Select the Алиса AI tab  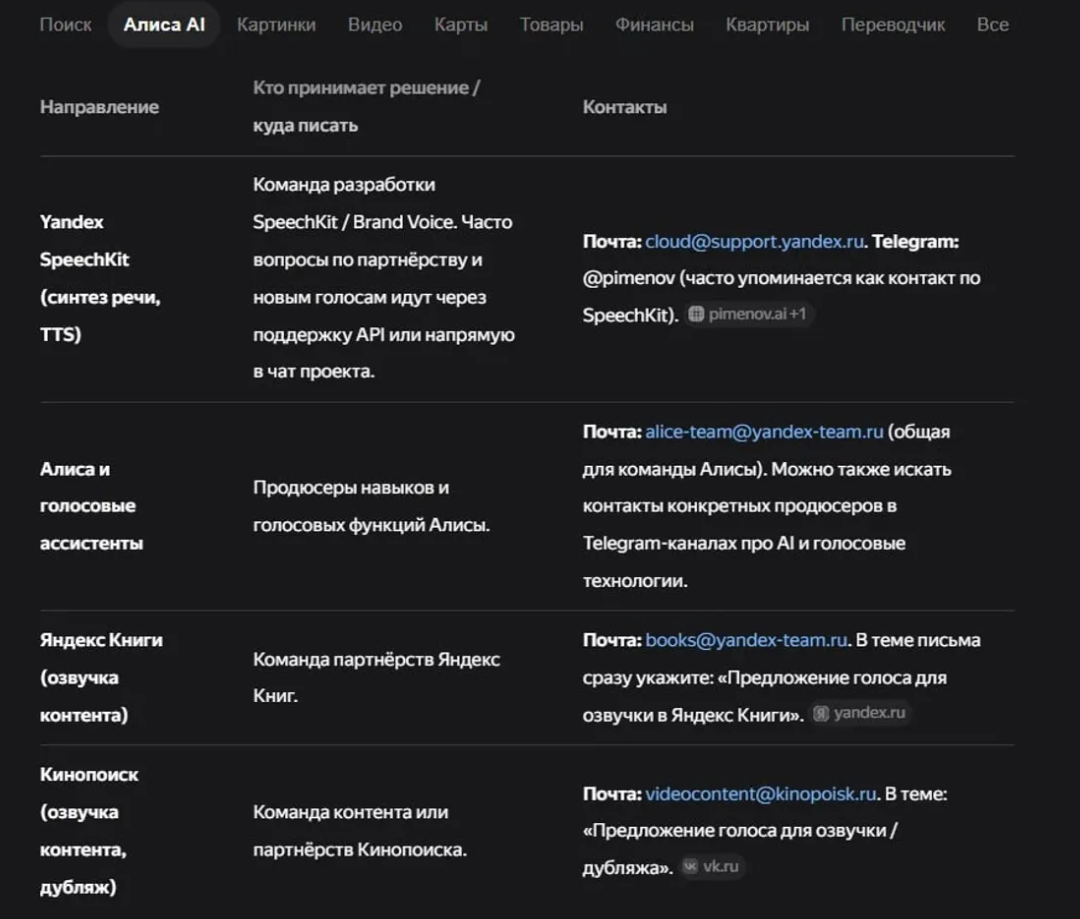[x=164, y=25]
